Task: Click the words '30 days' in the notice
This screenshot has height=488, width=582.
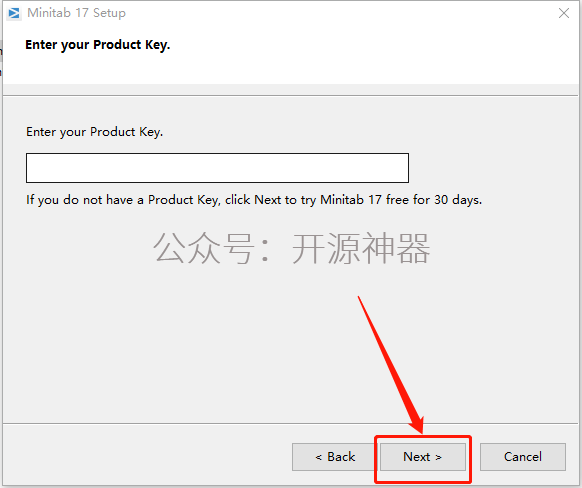Action: pos(457,200)
